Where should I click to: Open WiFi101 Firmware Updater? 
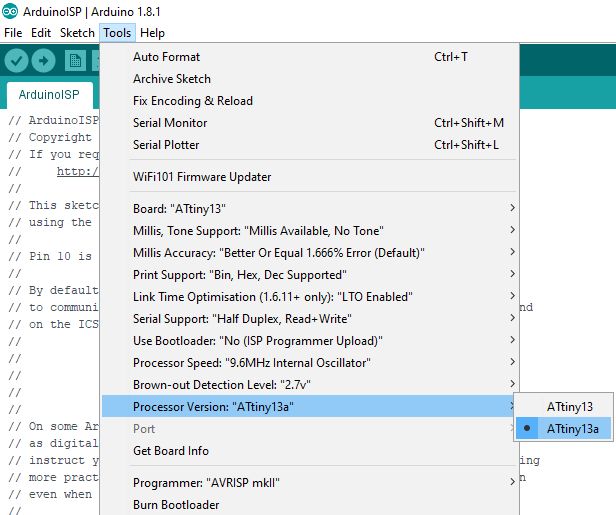[310, 177]
